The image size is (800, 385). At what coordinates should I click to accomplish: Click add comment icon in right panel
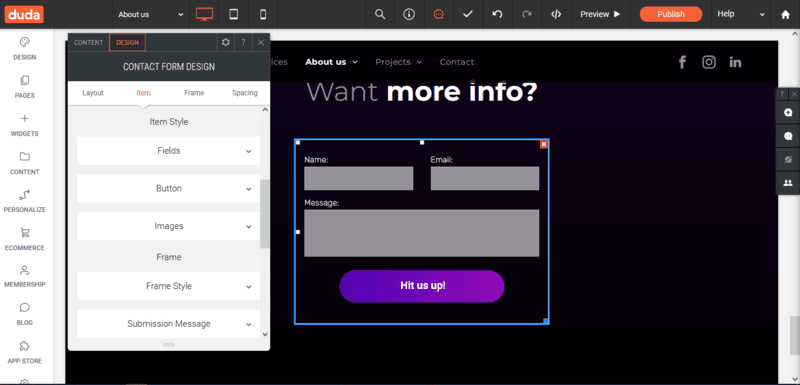pyautogui.click(x=788, y=113)
